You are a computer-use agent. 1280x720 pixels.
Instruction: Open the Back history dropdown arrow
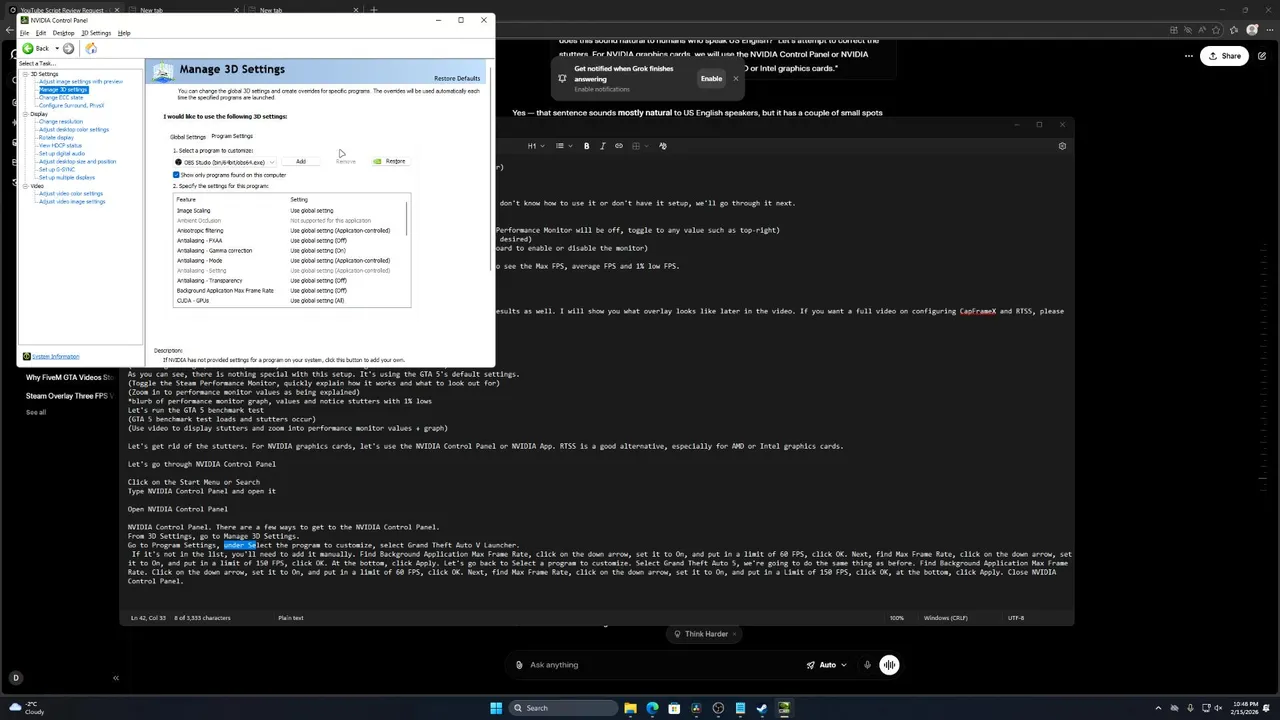point(55,48)
